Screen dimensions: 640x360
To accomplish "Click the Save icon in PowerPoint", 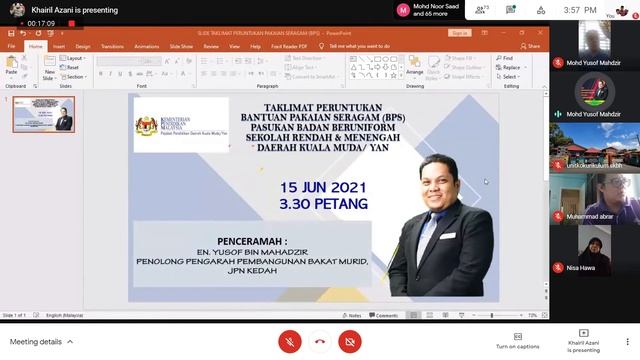I will 11,33.
